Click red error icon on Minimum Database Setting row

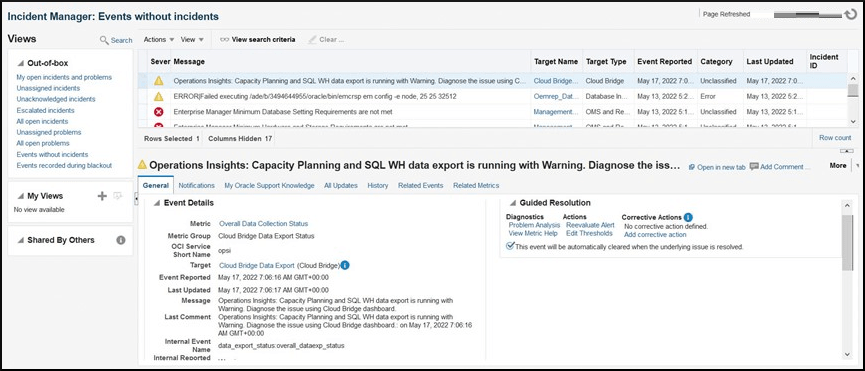tap(159, 111)
